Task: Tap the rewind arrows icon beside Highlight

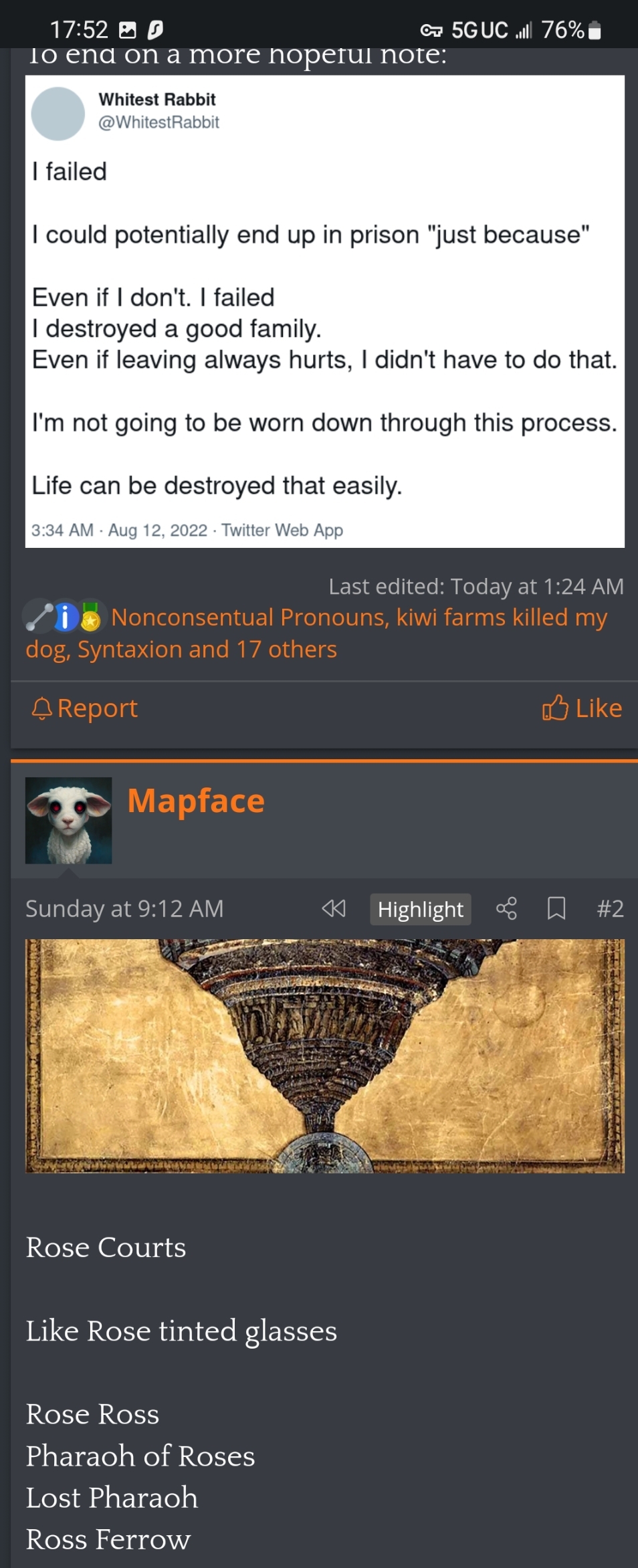Action: tap(334, 908)
